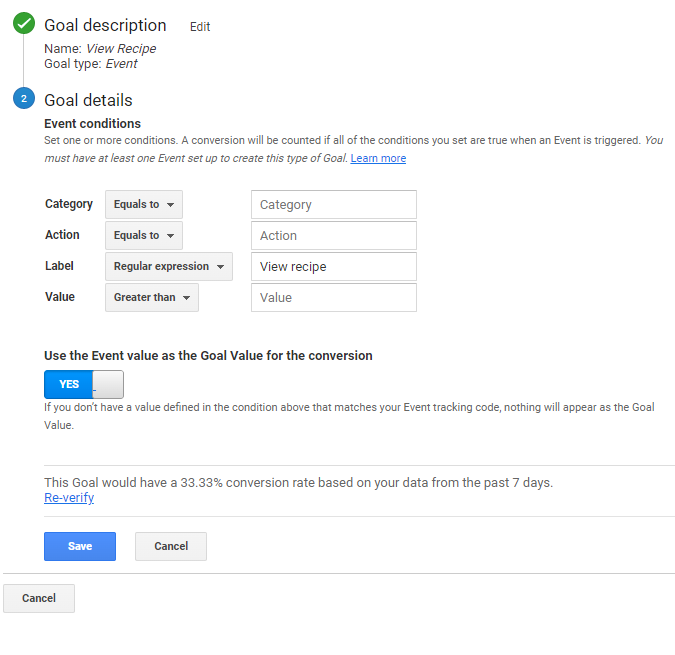
Task: Click the YES side of the toggle
Action: (x=69, y=384)
